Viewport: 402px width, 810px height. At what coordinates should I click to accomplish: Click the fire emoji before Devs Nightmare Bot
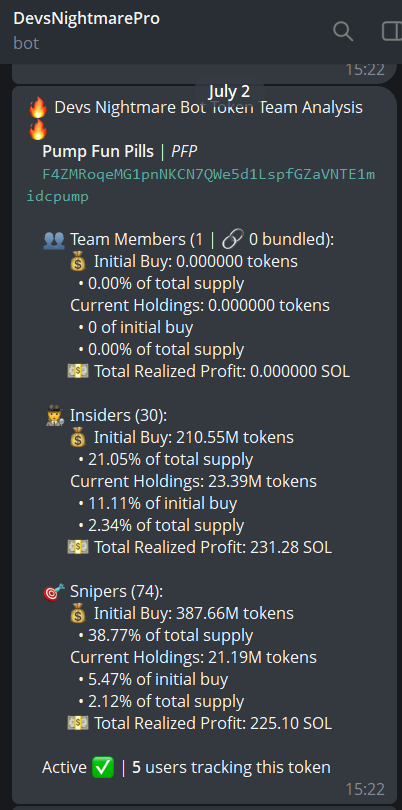(38, 108)
